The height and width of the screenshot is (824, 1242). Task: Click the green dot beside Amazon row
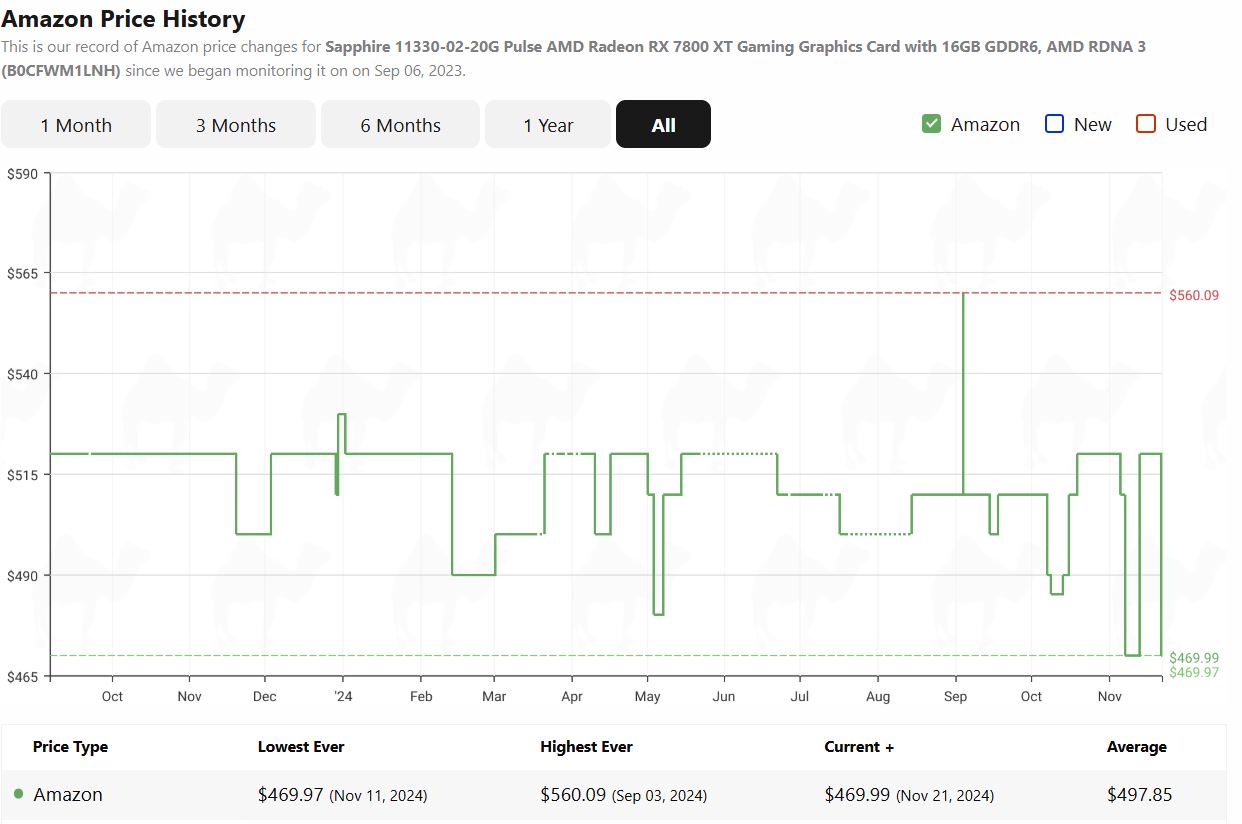coord(19,794)
